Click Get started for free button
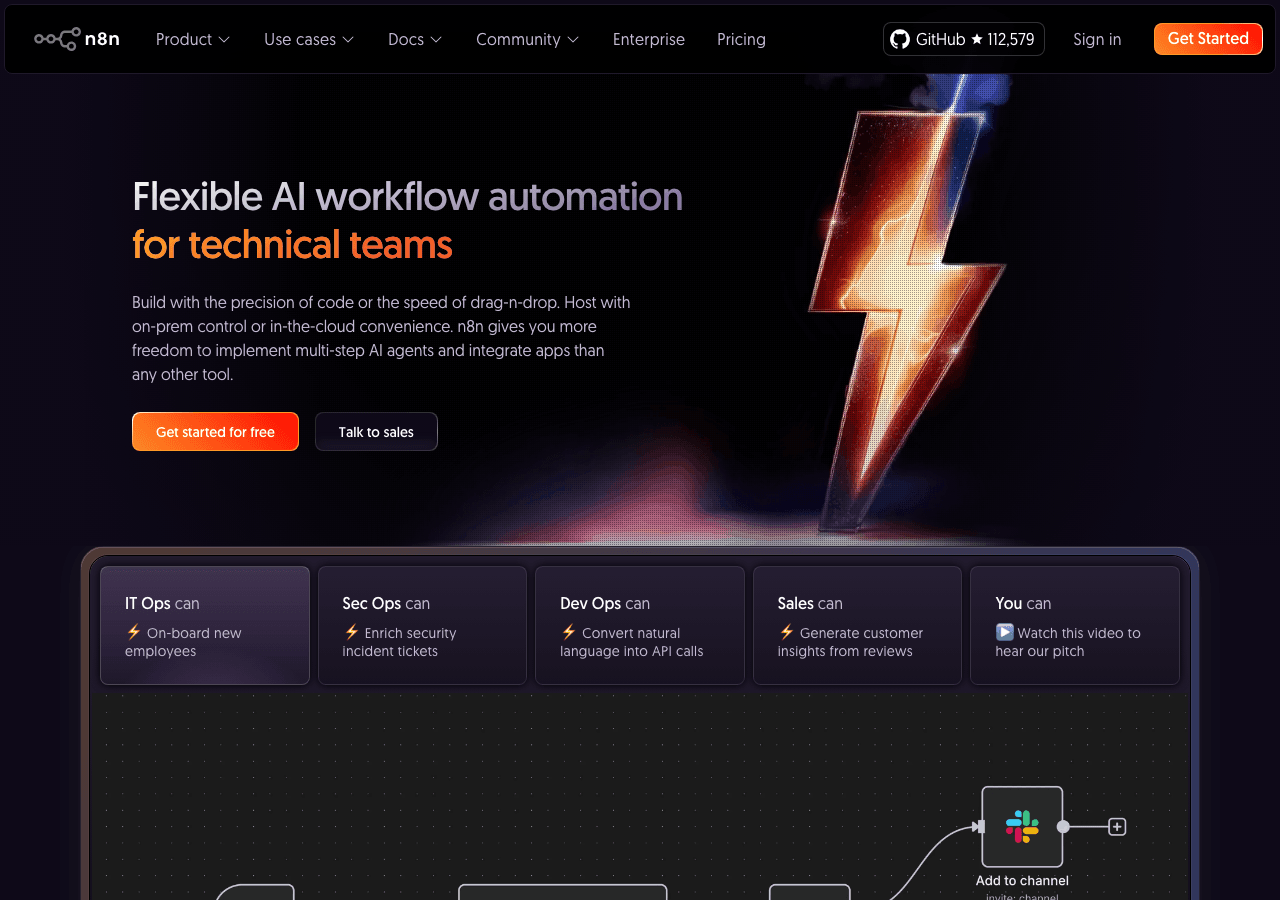1280x900 pixels. [x=215, y=432]
